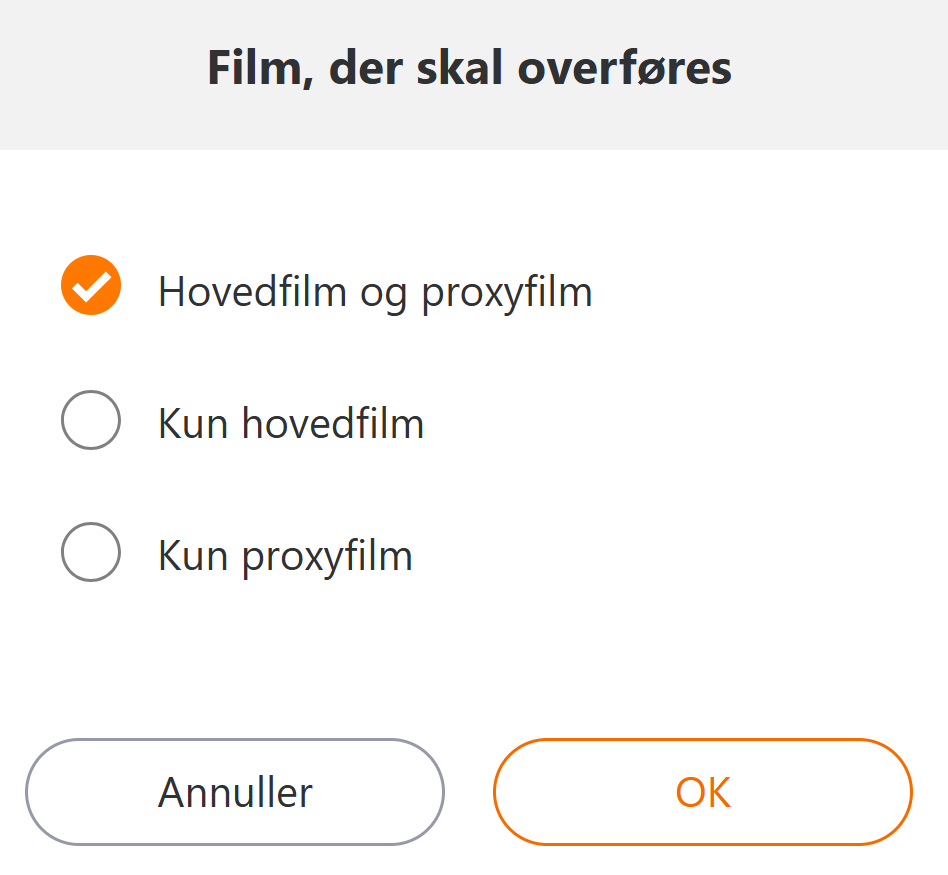Click the checked 'Hovedfilm og proxyfilm' radio button
Screen dimensions: 948x875
point(91,286)
